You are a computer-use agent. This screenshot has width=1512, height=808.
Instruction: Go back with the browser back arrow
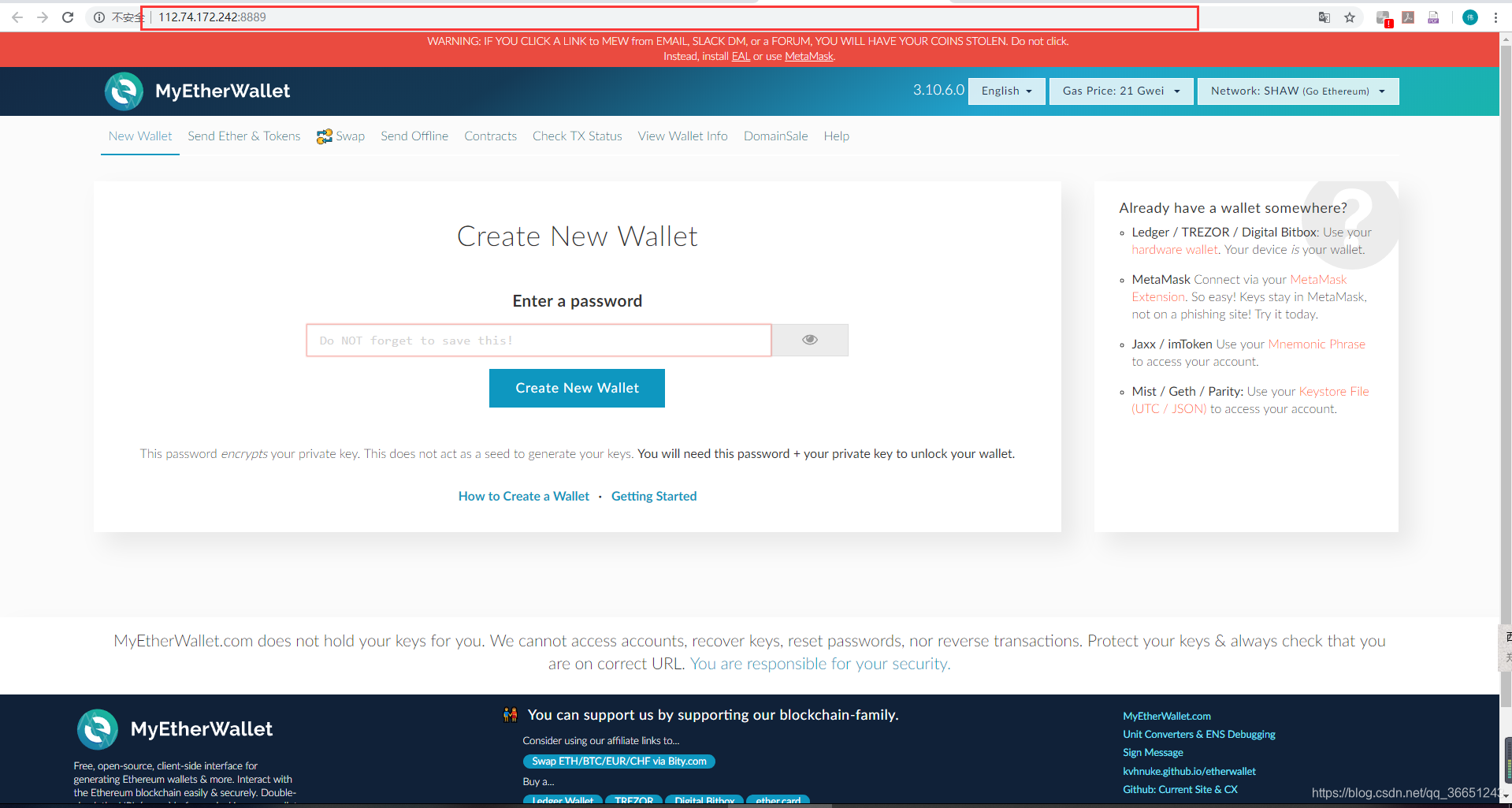[x=17, y=17]
